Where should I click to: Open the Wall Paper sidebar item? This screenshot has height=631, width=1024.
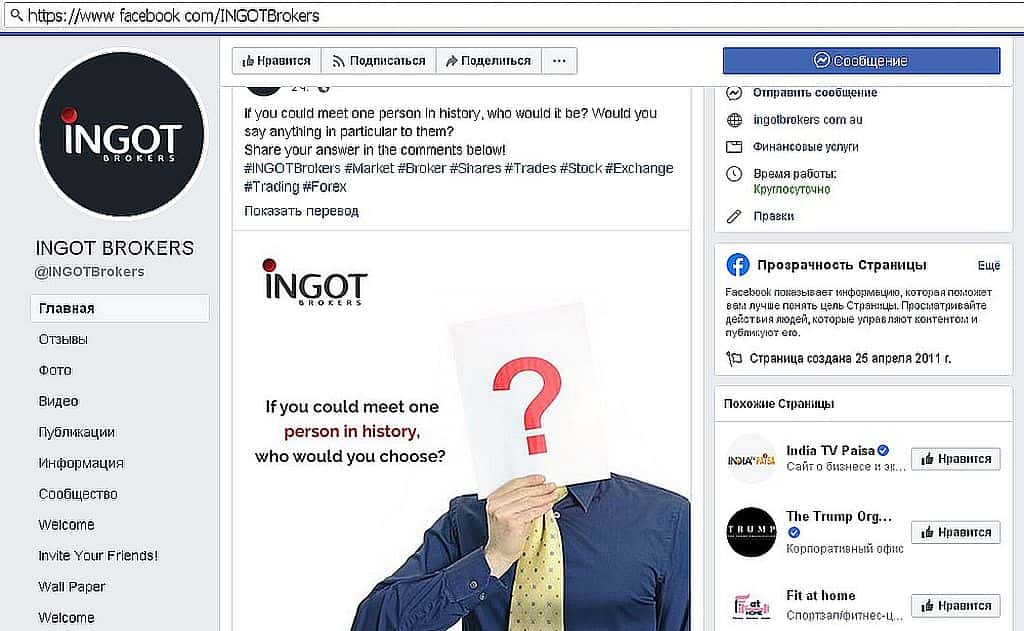pyautogui.click(x=72, y=587)
